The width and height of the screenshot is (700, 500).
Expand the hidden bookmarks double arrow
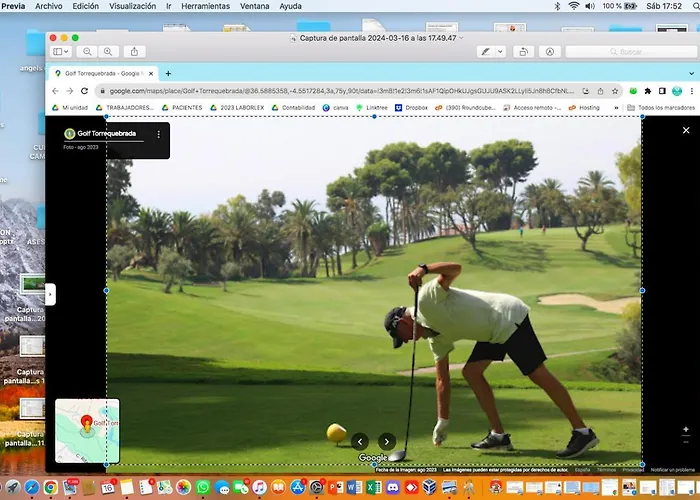pyautogui.click(x=617, y=108)
